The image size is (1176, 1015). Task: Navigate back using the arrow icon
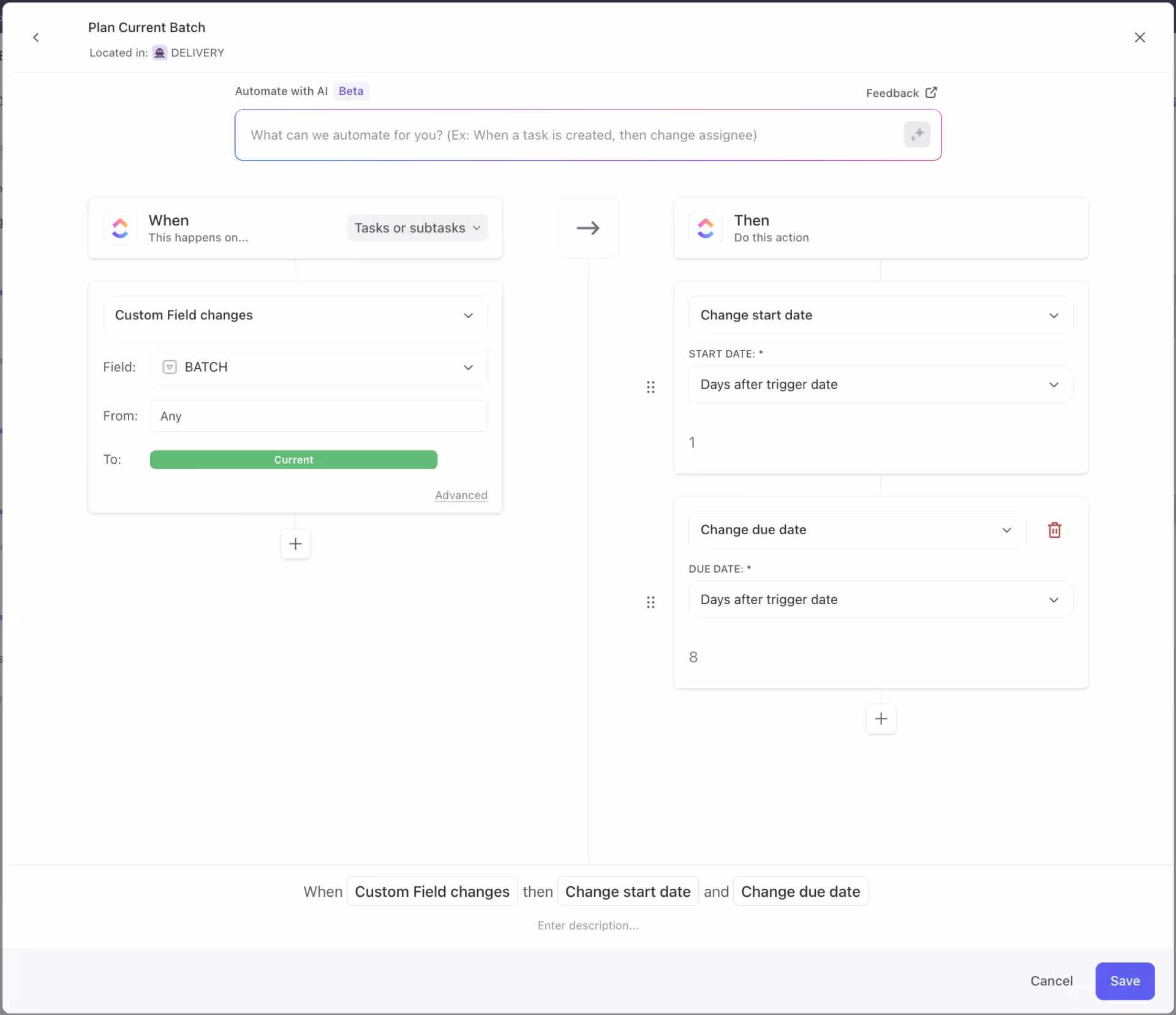(x=36, y=37)
